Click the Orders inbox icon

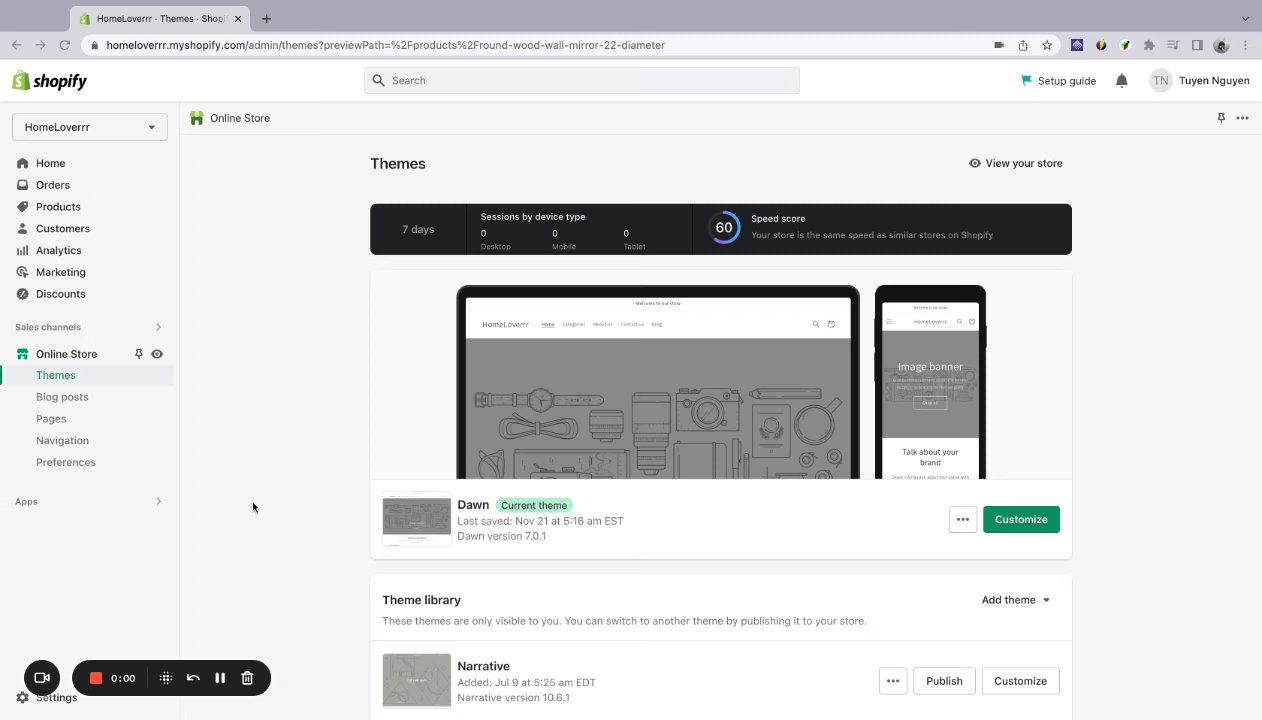[x=23, y=185]
